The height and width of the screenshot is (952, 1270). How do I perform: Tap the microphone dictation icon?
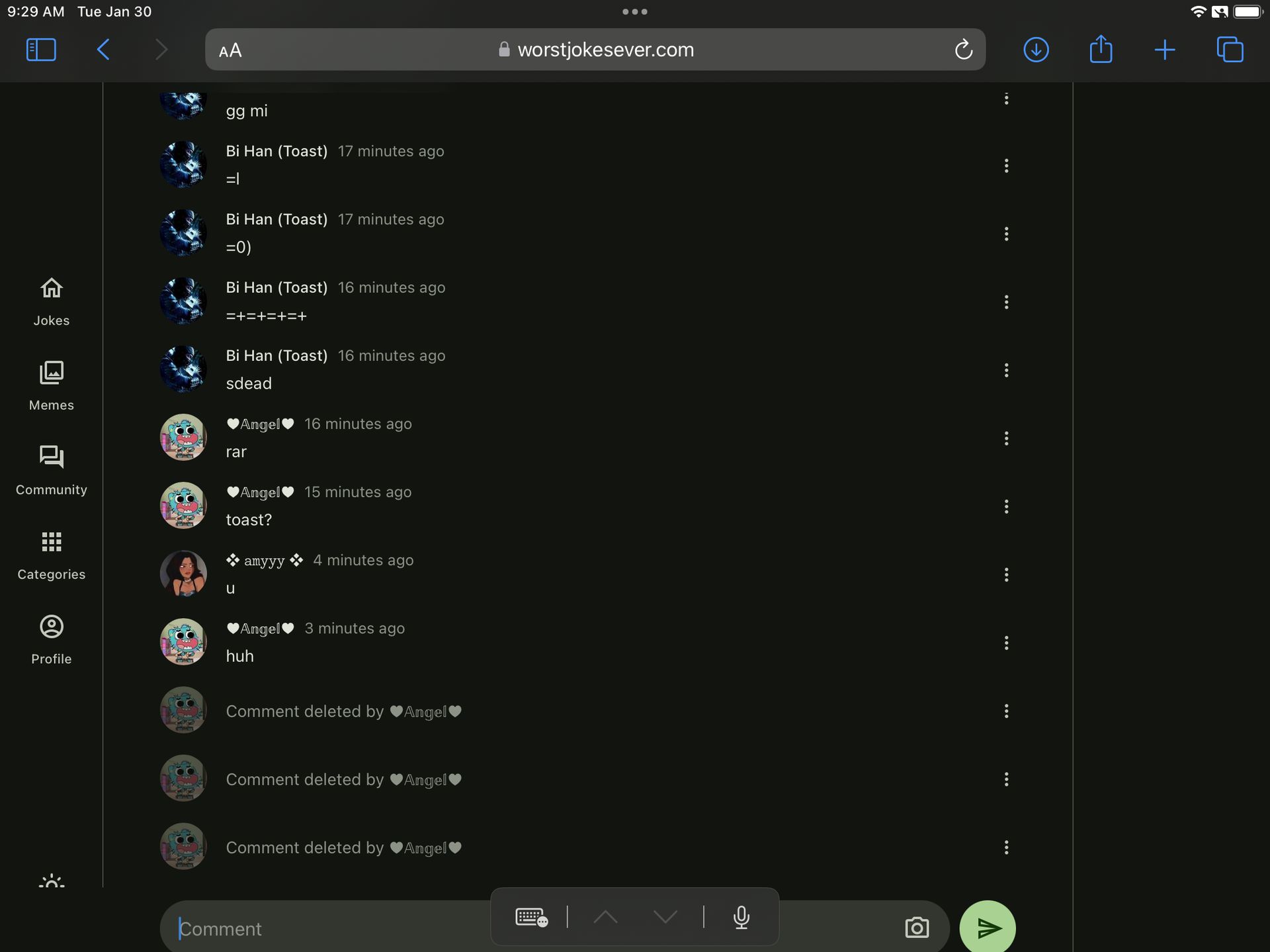click(741, 917)
